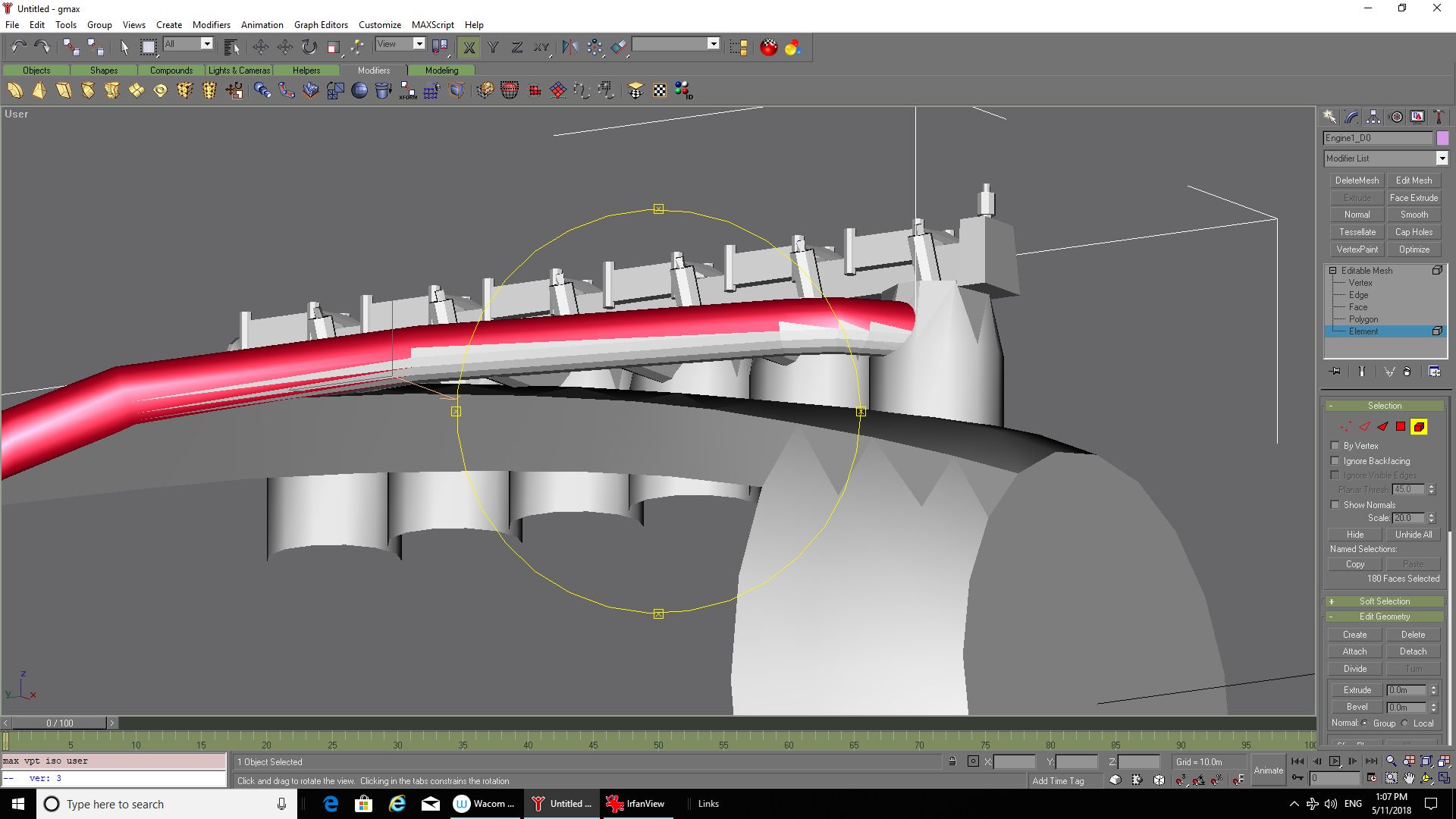The width and height of the screenshot is (1456, 819).
Task: Select the Select and Rotate tool
Action: point(309,47)
